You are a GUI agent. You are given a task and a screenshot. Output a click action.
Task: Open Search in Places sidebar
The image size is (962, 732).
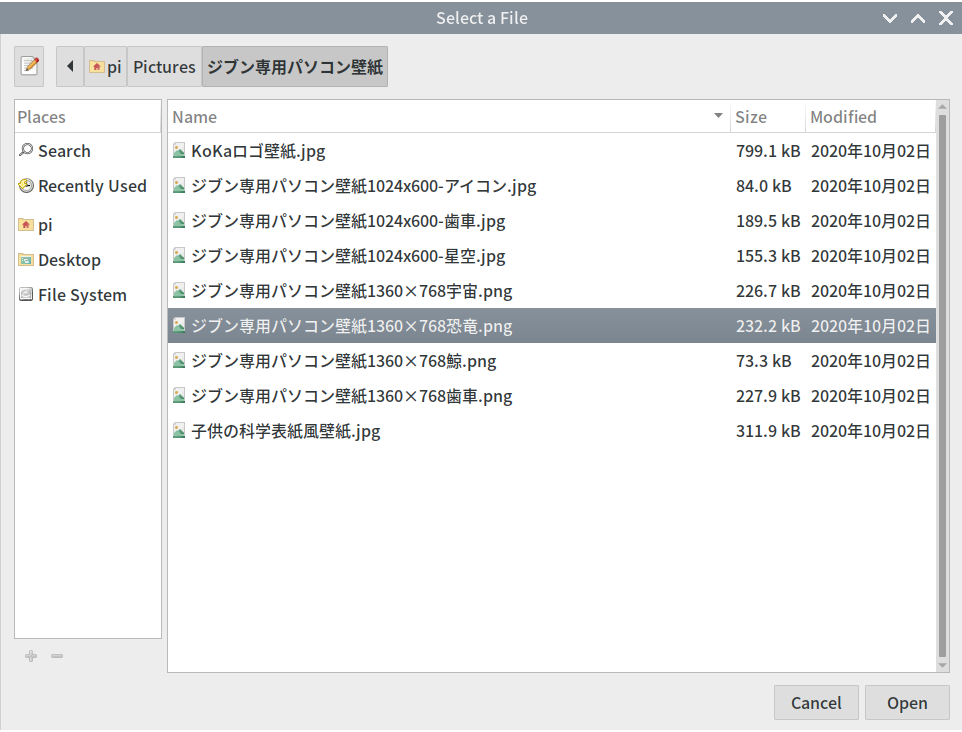pos(64,151)
